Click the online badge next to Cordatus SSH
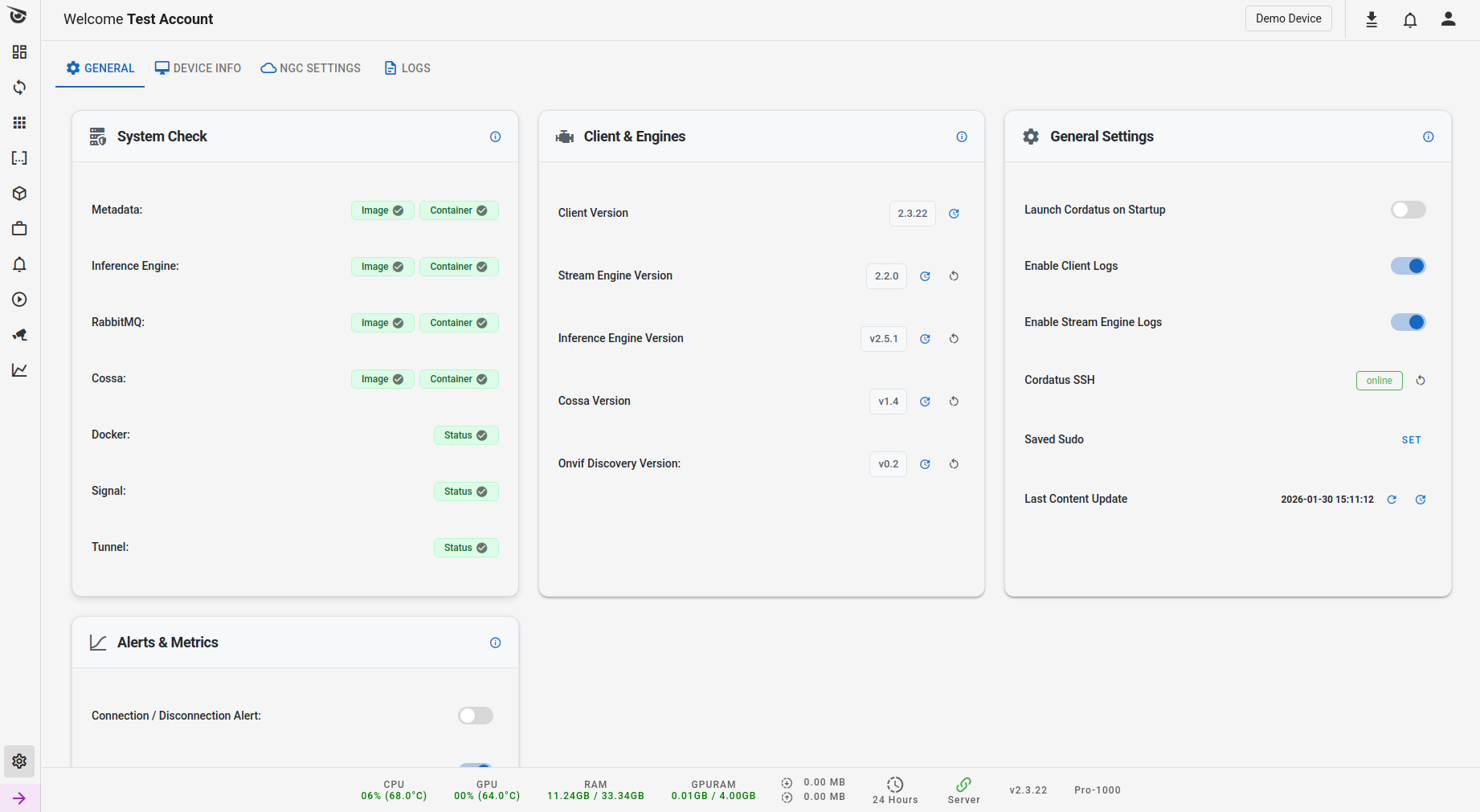Viewport: 1480px width, 812px height. [1379, 380]
